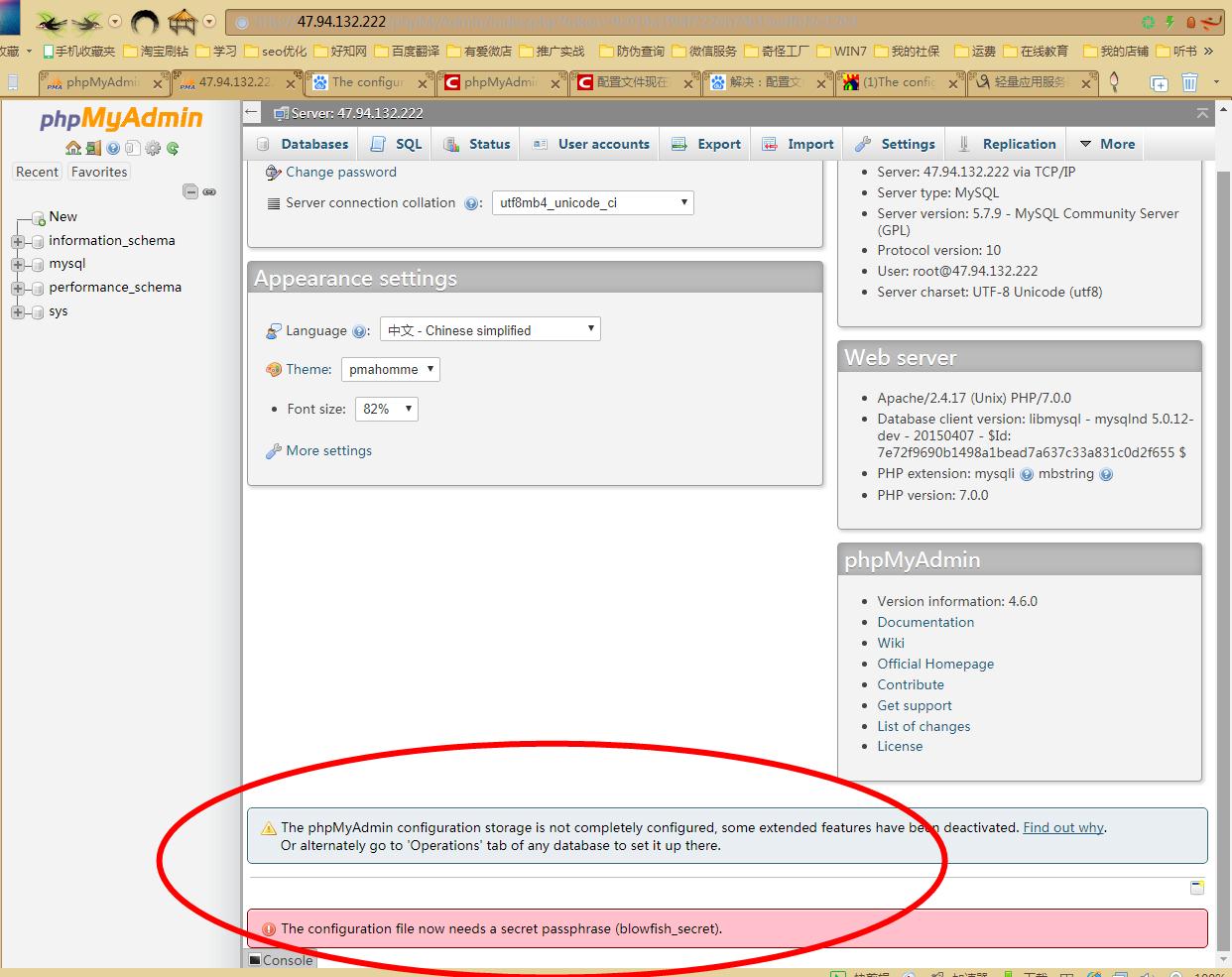Click the help icon after mbstring

[x=1106, y=474]
